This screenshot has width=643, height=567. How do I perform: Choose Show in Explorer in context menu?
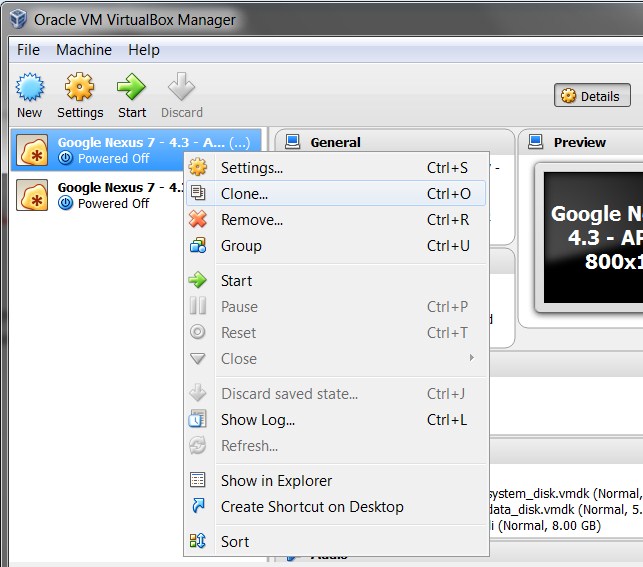pos(336,480)
